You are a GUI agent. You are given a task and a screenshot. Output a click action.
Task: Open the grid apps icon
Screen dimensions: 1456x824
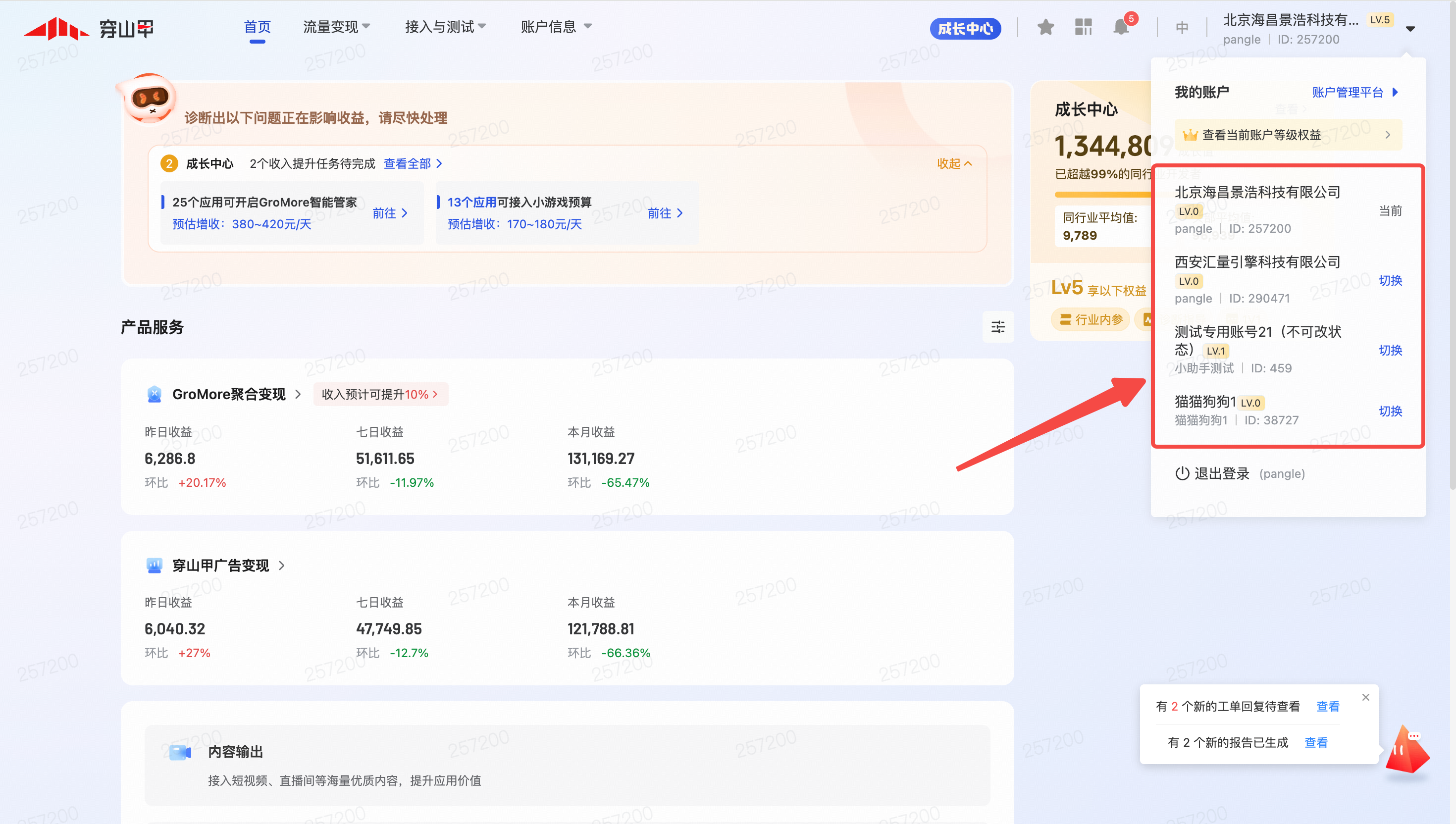point(1083,27)
